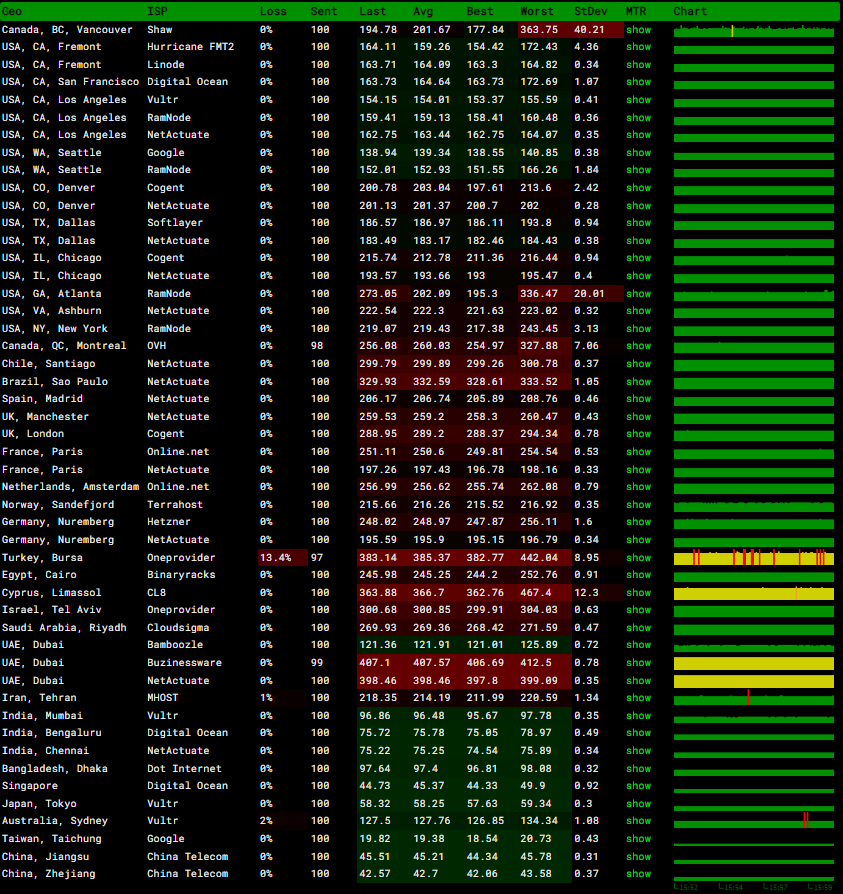Click show for Australia, Sydney Vultr
Viewport: 843px width, 894px height.
coord(638,821)
